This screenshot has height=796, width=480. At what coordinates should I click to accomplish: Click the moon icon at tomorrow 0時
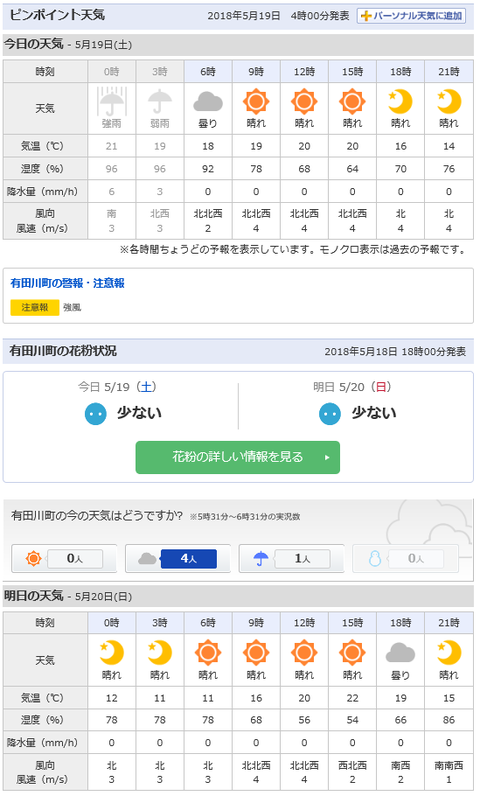click(x=112, y=653)
